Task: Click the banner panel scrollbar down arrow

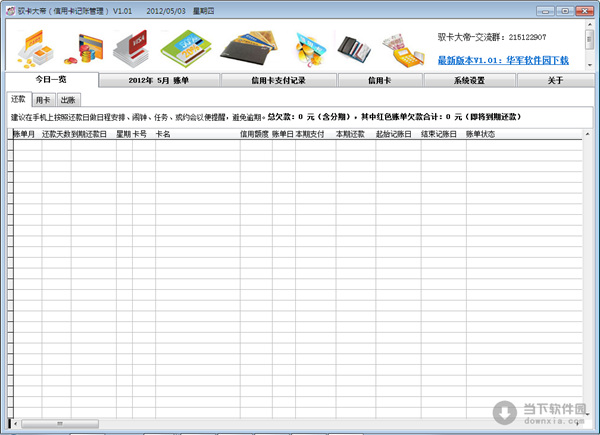Action: pos(590,65)
